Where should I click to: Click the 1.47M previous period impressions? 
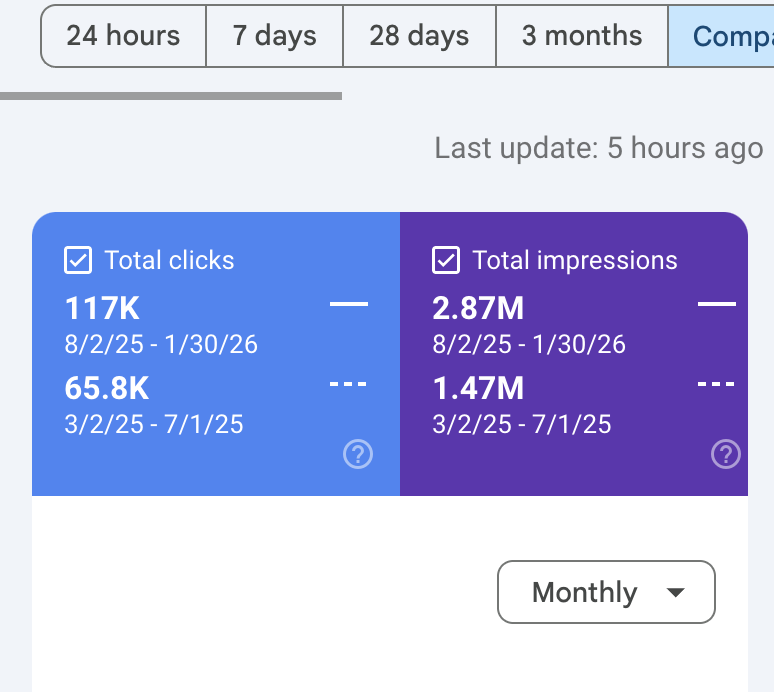pos(478,387)
